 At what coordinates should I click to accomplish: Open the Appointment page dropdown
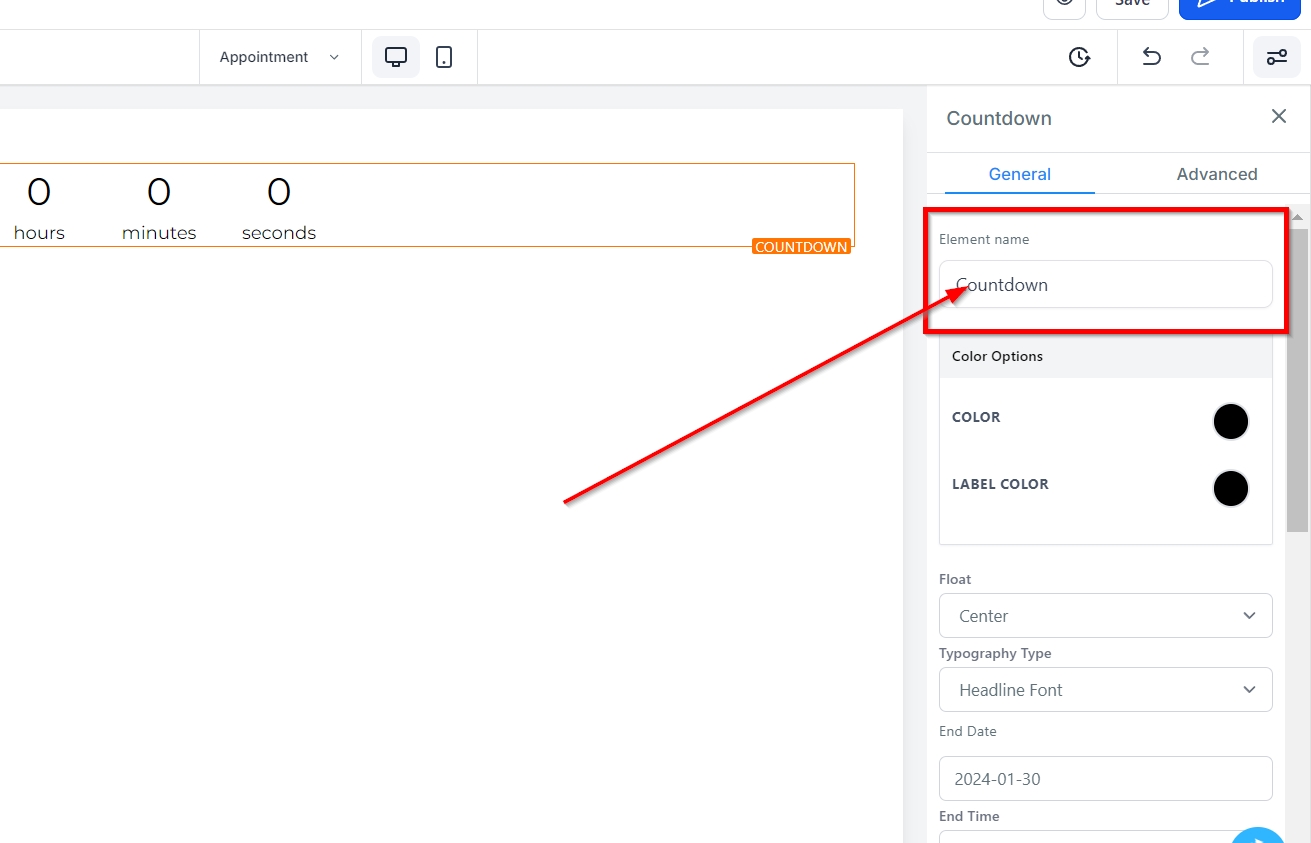coord(280,57)
